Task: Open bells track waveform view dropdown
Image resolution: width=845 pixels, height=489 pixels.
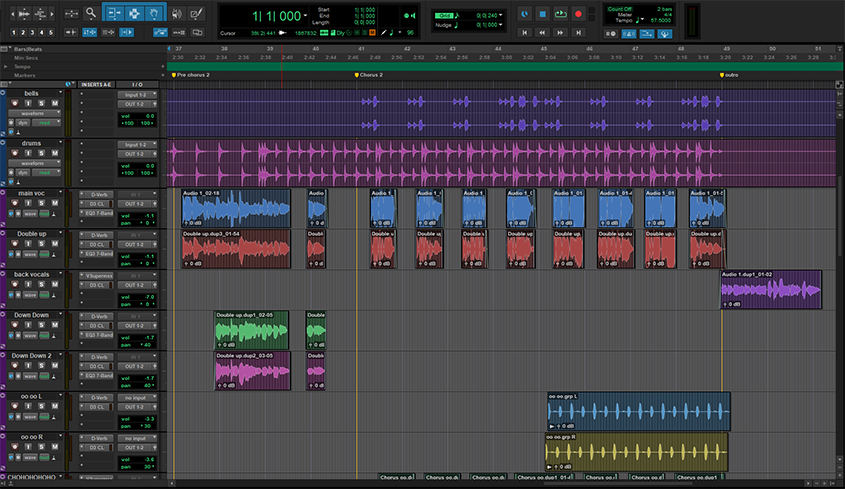Action: [x=31, y=113]
